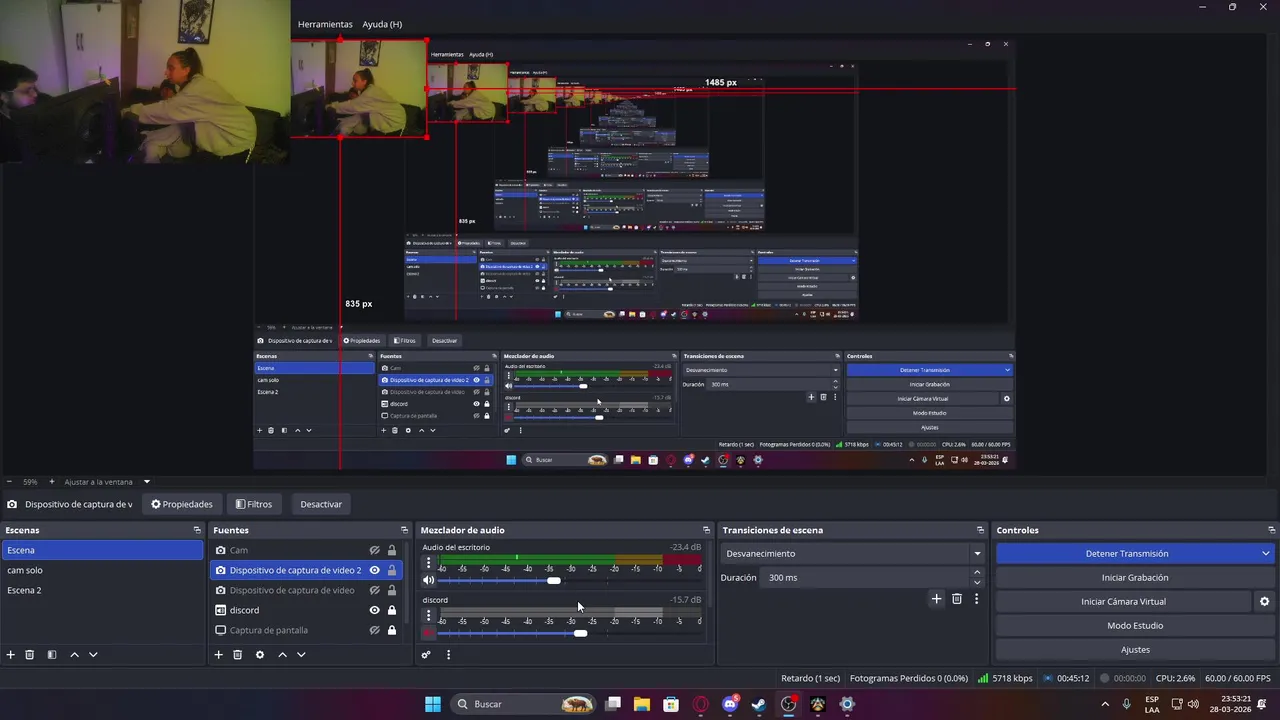Add a new scene with the plus icon
Screen dimensions: 1280x720
coord(11,655)
